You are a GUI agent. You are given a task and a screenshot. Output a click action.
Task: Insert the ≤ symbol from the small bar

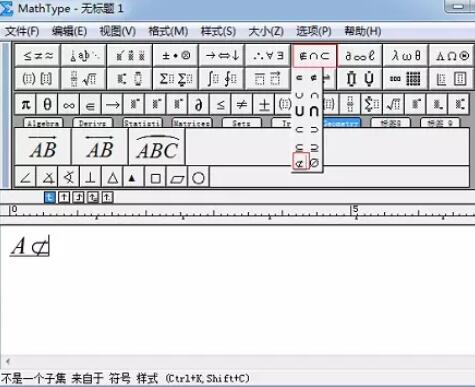pos(220,105)
